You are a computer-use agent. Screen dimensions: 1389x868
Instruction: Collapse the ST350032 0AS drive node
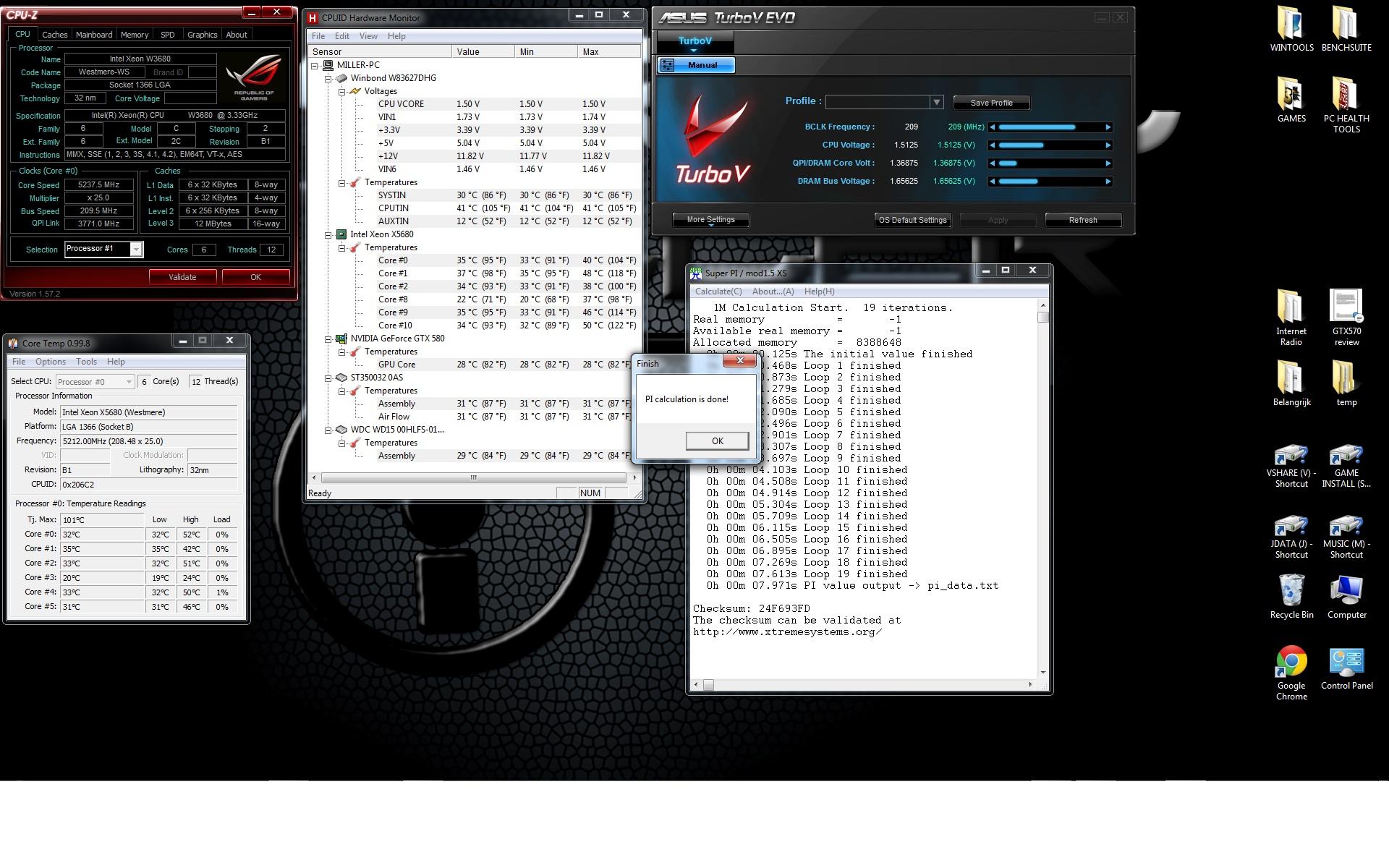pos(328,378)
